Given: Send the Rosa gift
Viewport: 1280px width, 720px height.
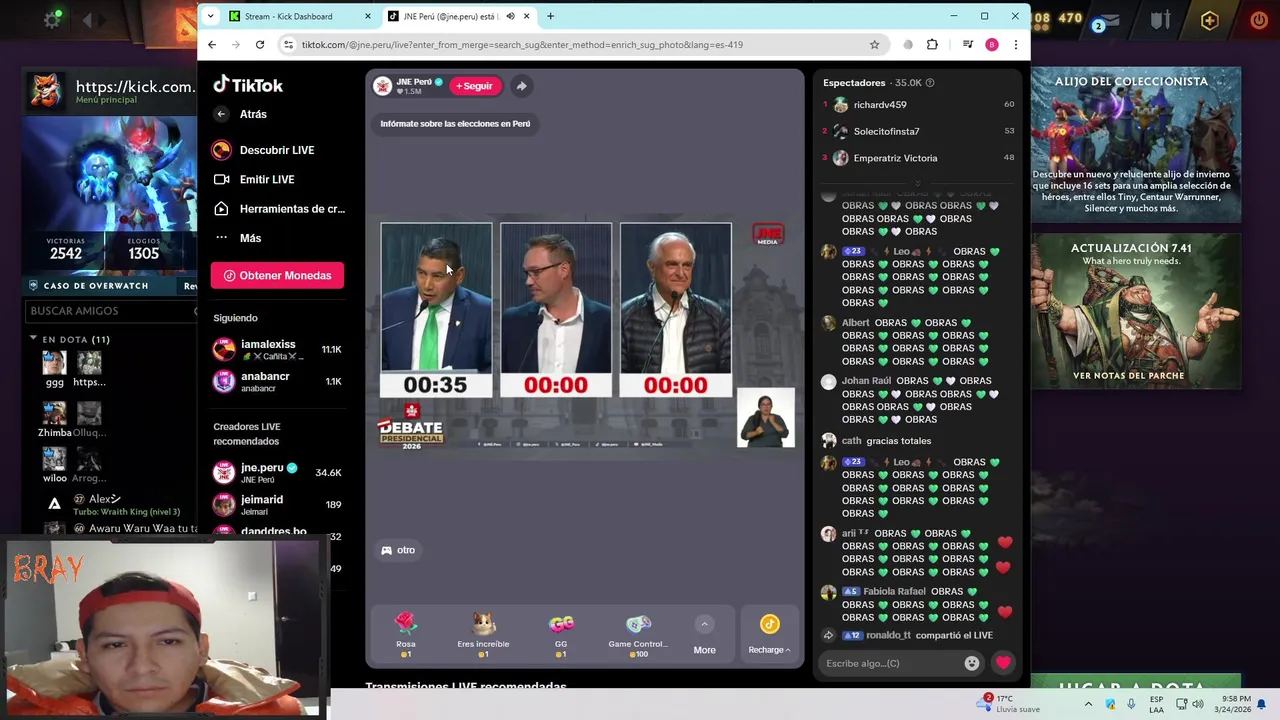Looking at the screenshot, I should click(x=405, y=634).
